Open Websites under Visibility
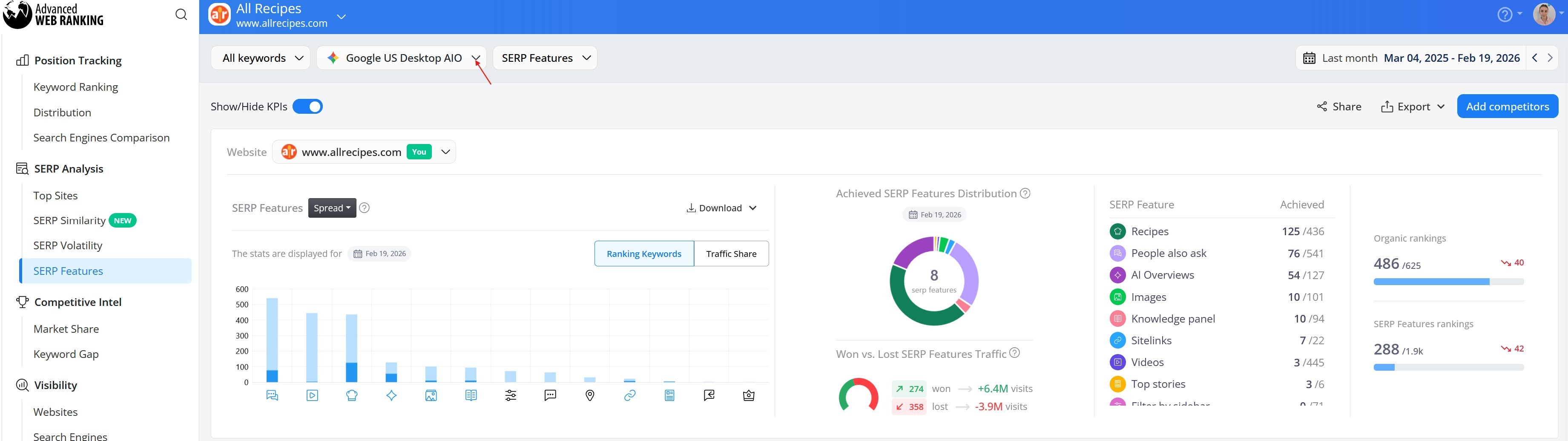Image resolution: width=1568 pixels, height=441 pixels. pos(55,412)
